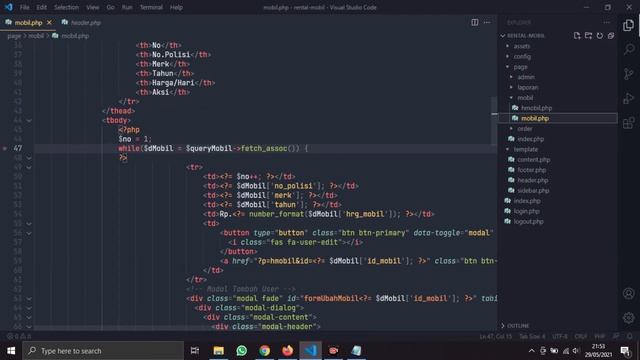Click New File icon in explorer header
This screenshot has height=360, width=640.
pyautogui.click(x=577, y=36)
